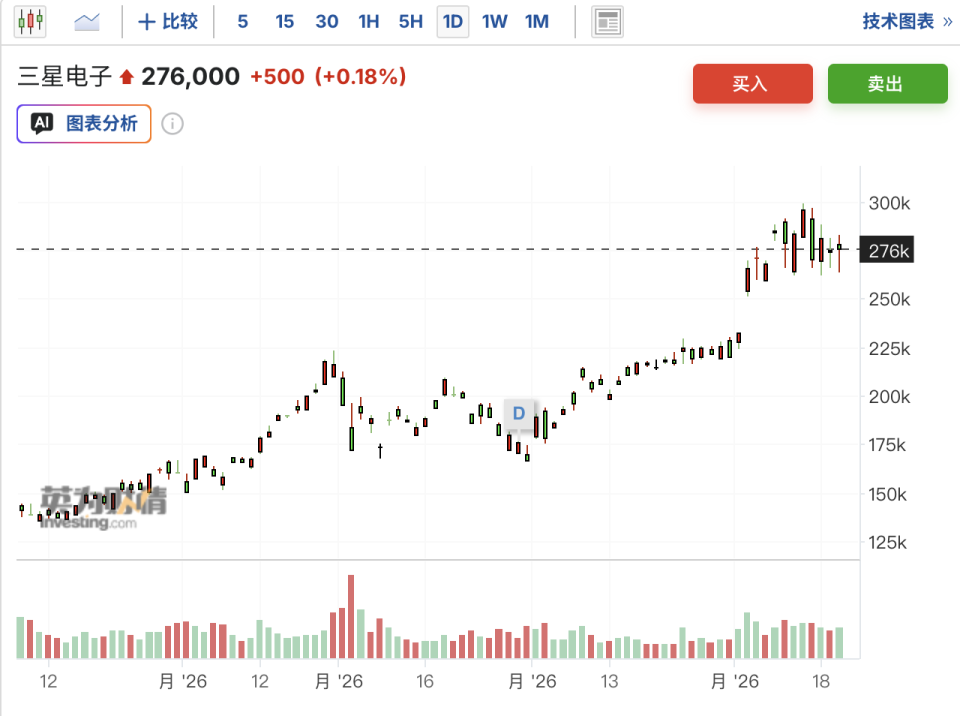Click the info circle icon beside 图表分析
Image resolution: width=960 pixels, height=716 pixels.
(172, 124)
